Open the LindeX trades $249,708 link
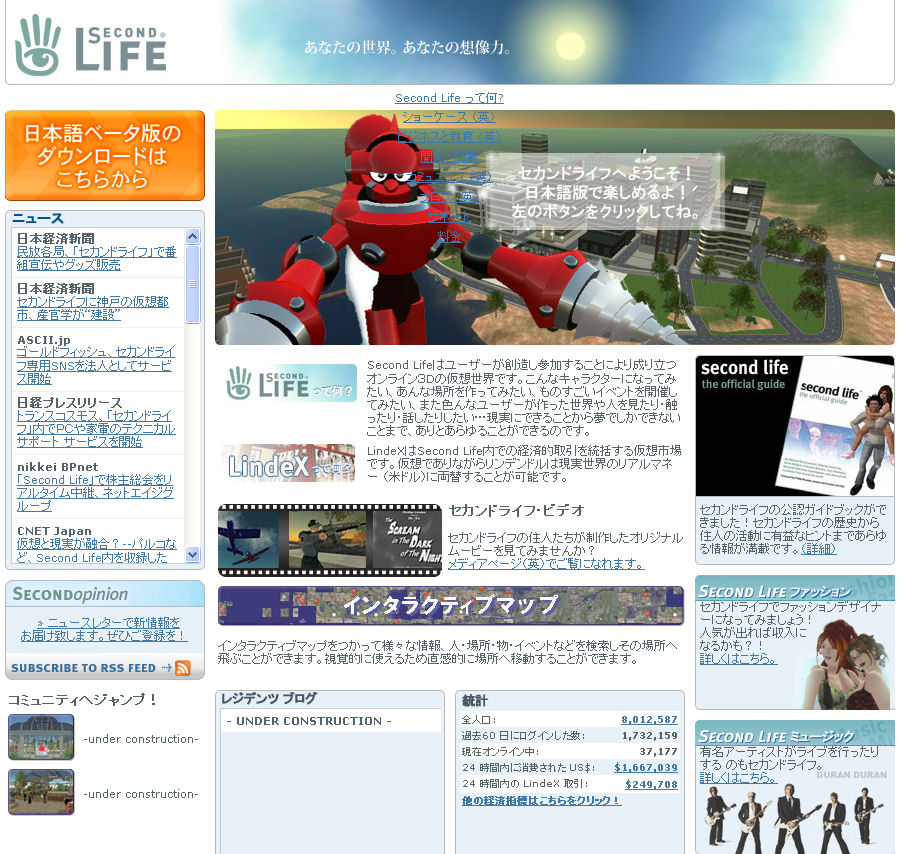The image size is (903, 854). pyautogui.click(x=651, y=785)
